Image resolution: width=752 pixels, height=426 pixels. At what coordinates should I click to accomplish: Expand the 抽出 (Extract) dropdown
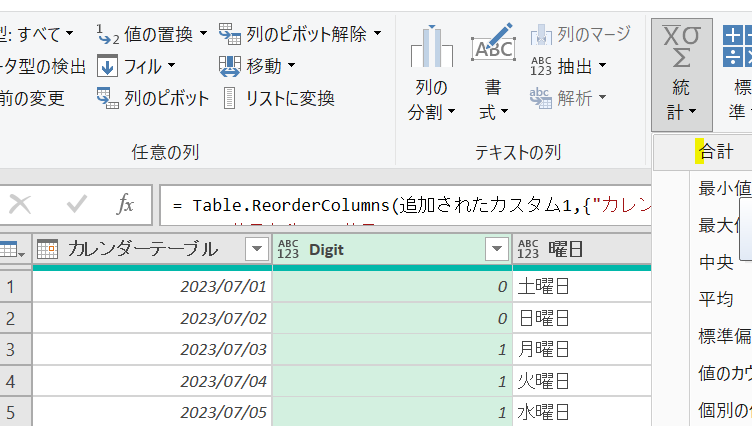click(603, 66)
